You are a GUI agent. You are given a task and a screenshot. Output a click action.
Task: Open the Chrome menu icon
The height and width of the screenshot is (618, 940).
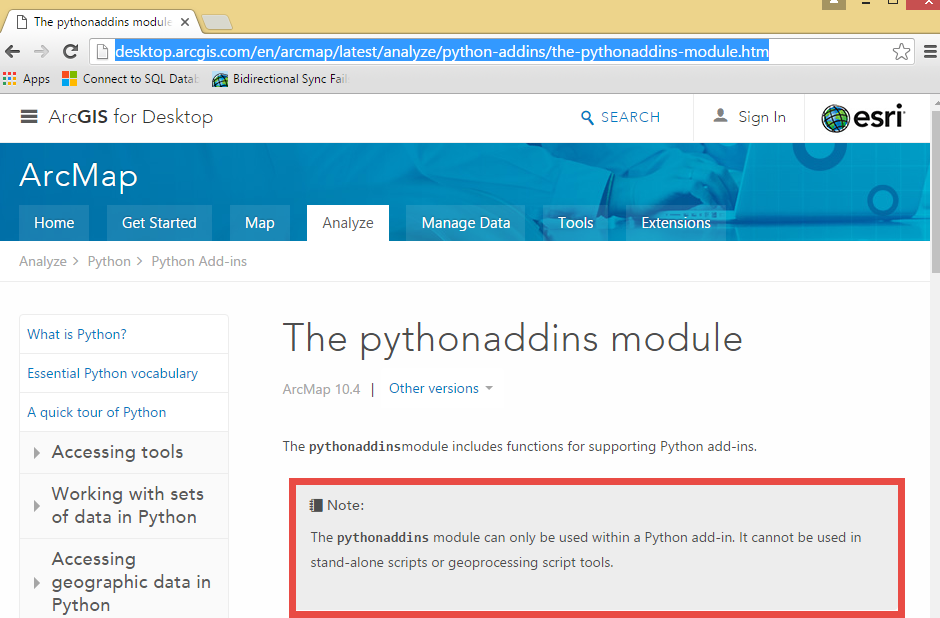click(x=930, y=52)
